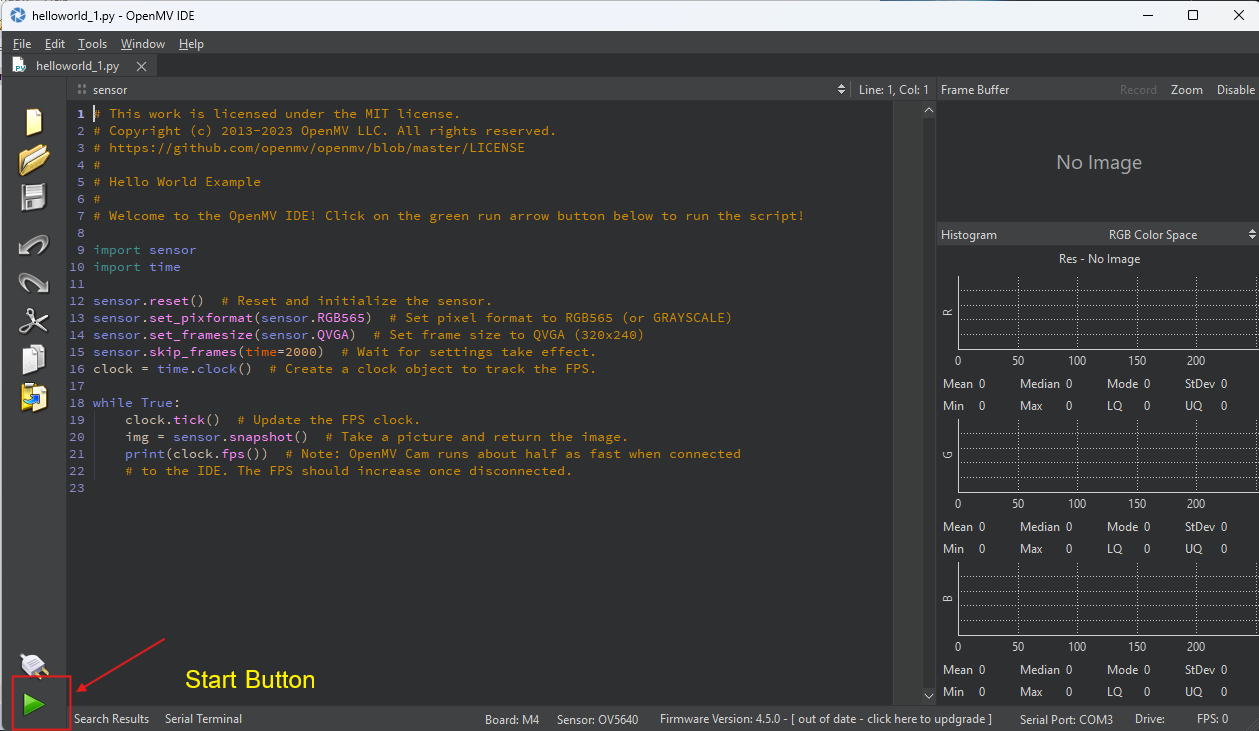
Task: Disable the Frame Buffer viewer
Action: coord(1235,90)
